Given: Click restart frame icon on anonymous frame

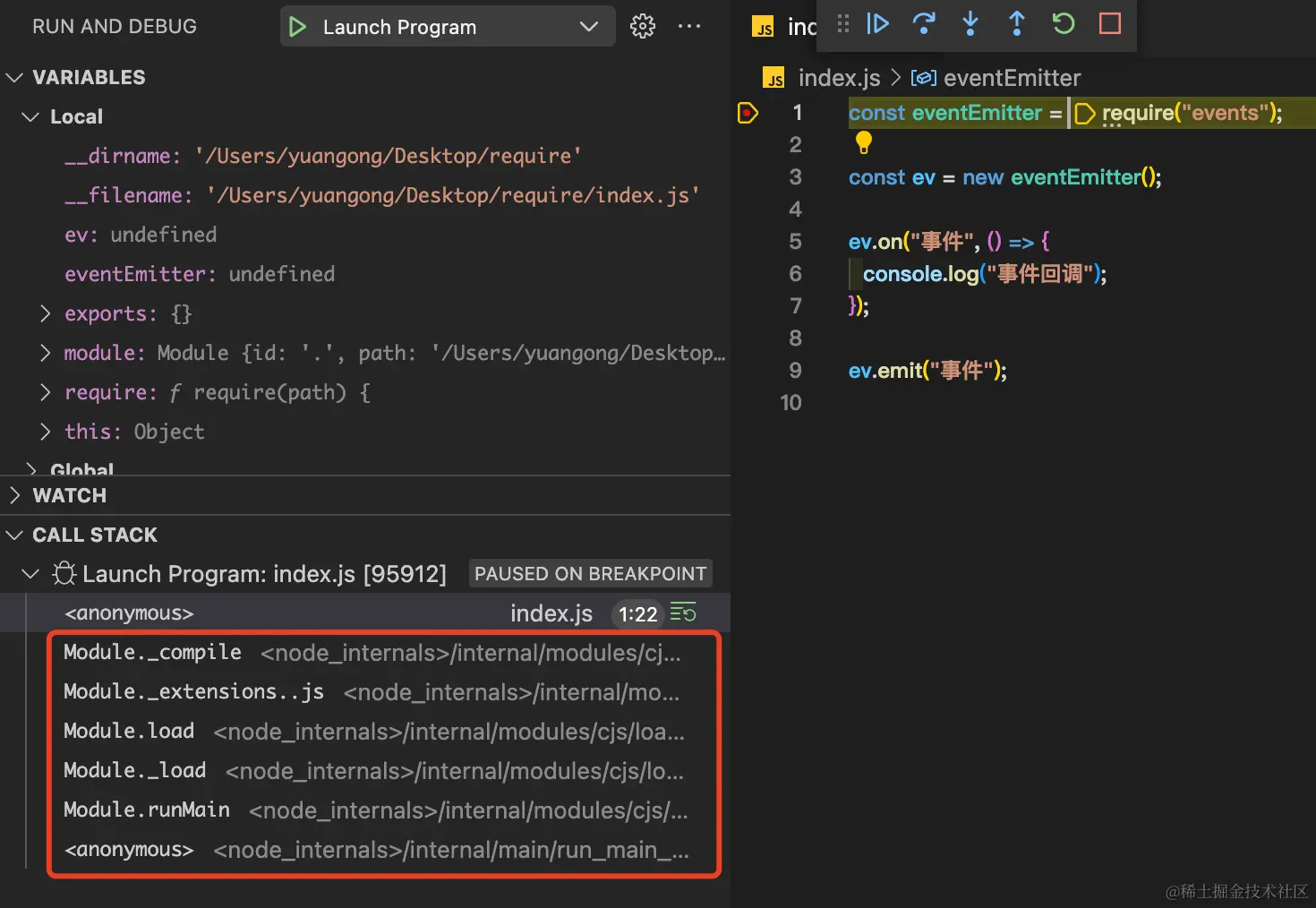Looking at the screenshot, I should coord(683,613).
